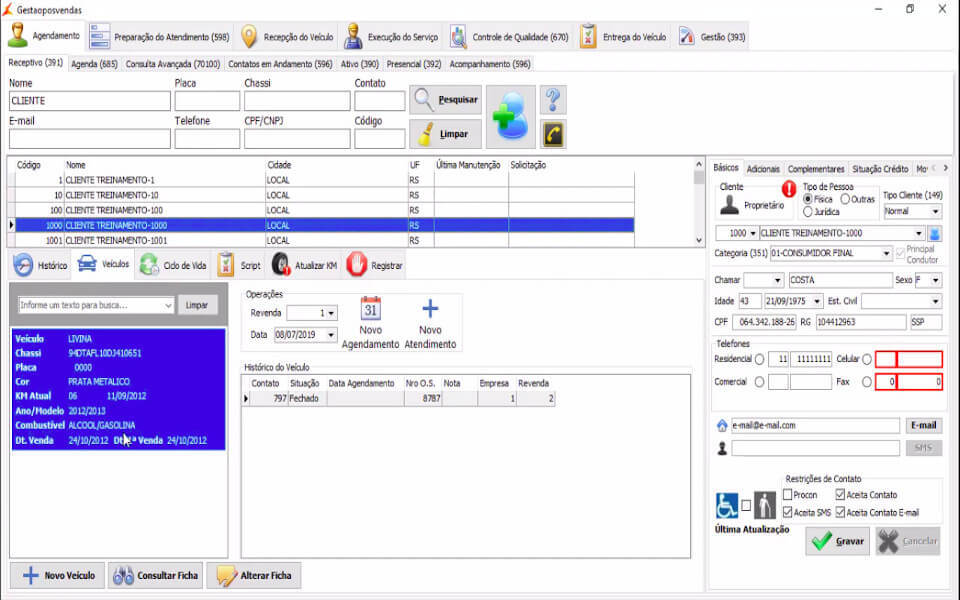960x600 pixels.
Task: Open the Categoria consumidor final dropdown
Action: pyautogui.click(x=886, y=253)
